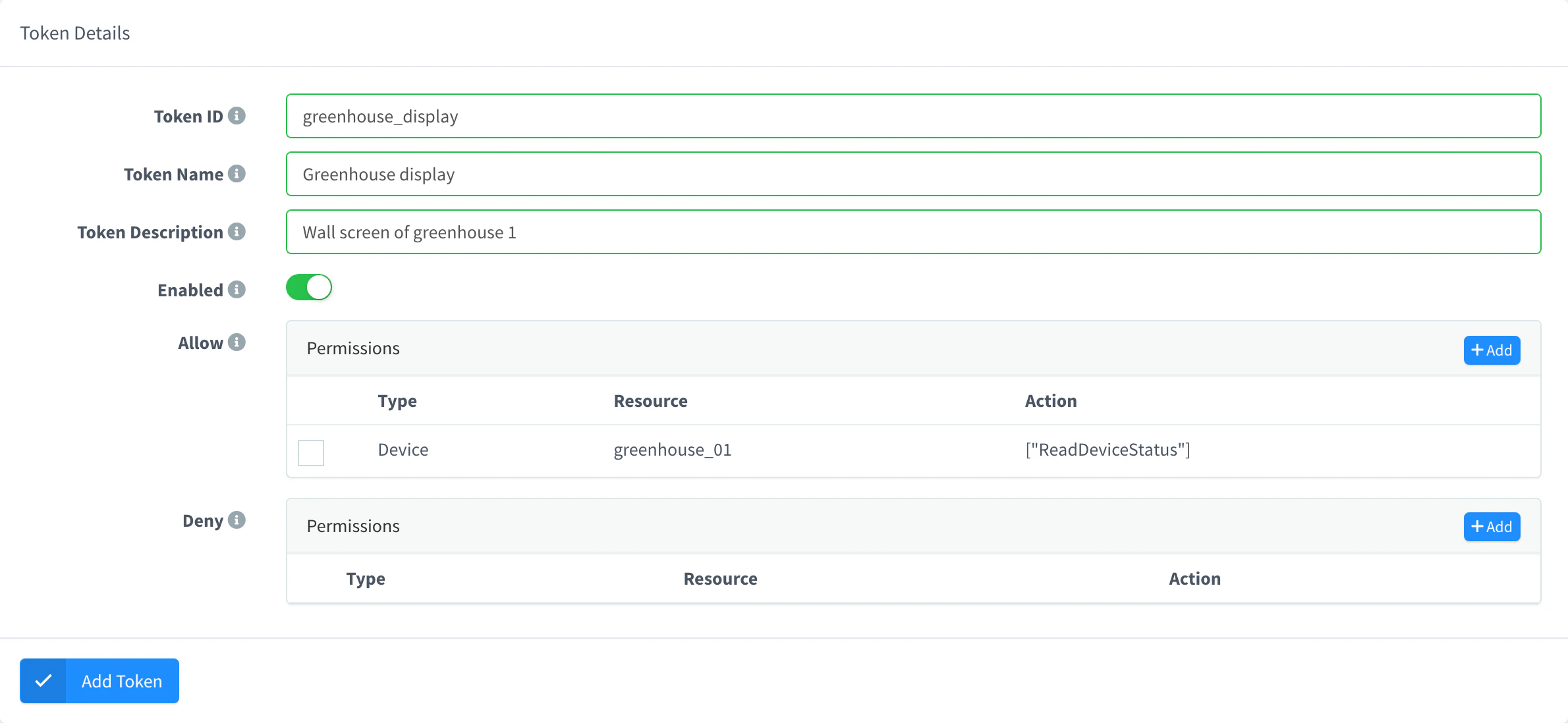
Task: Add a new Deny permission
Action: click(1492, 527)
